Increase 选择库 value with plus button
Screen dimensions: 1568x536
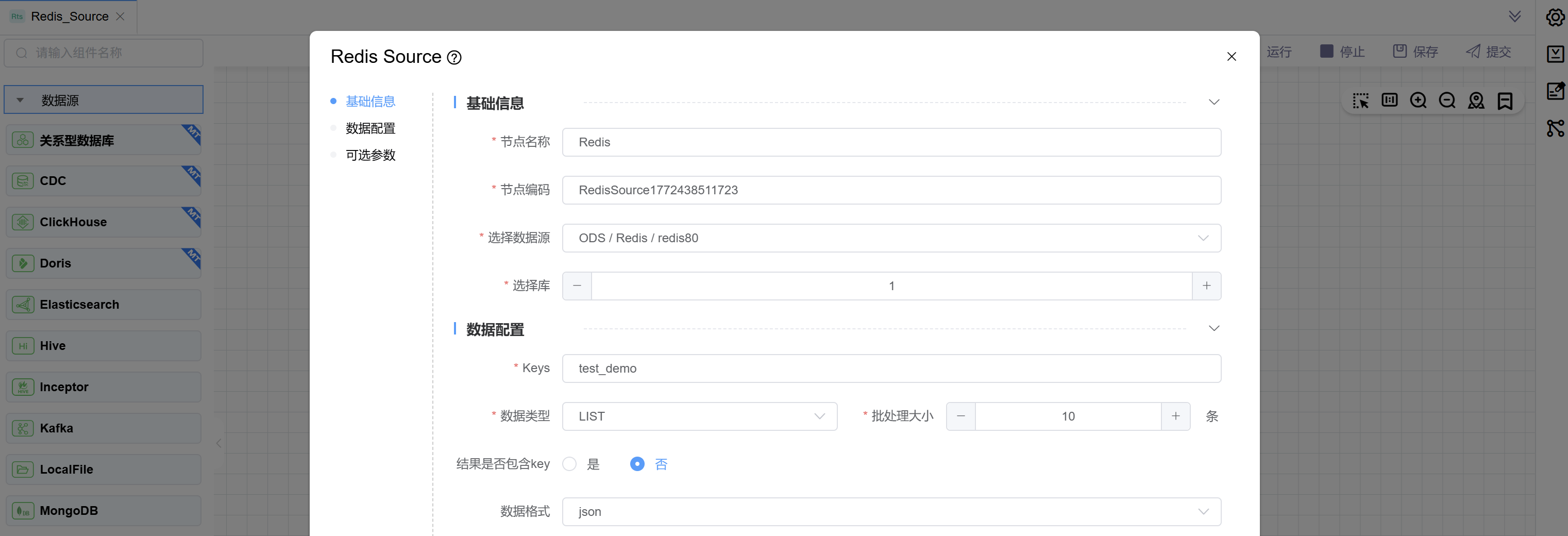coord(1206,286)
